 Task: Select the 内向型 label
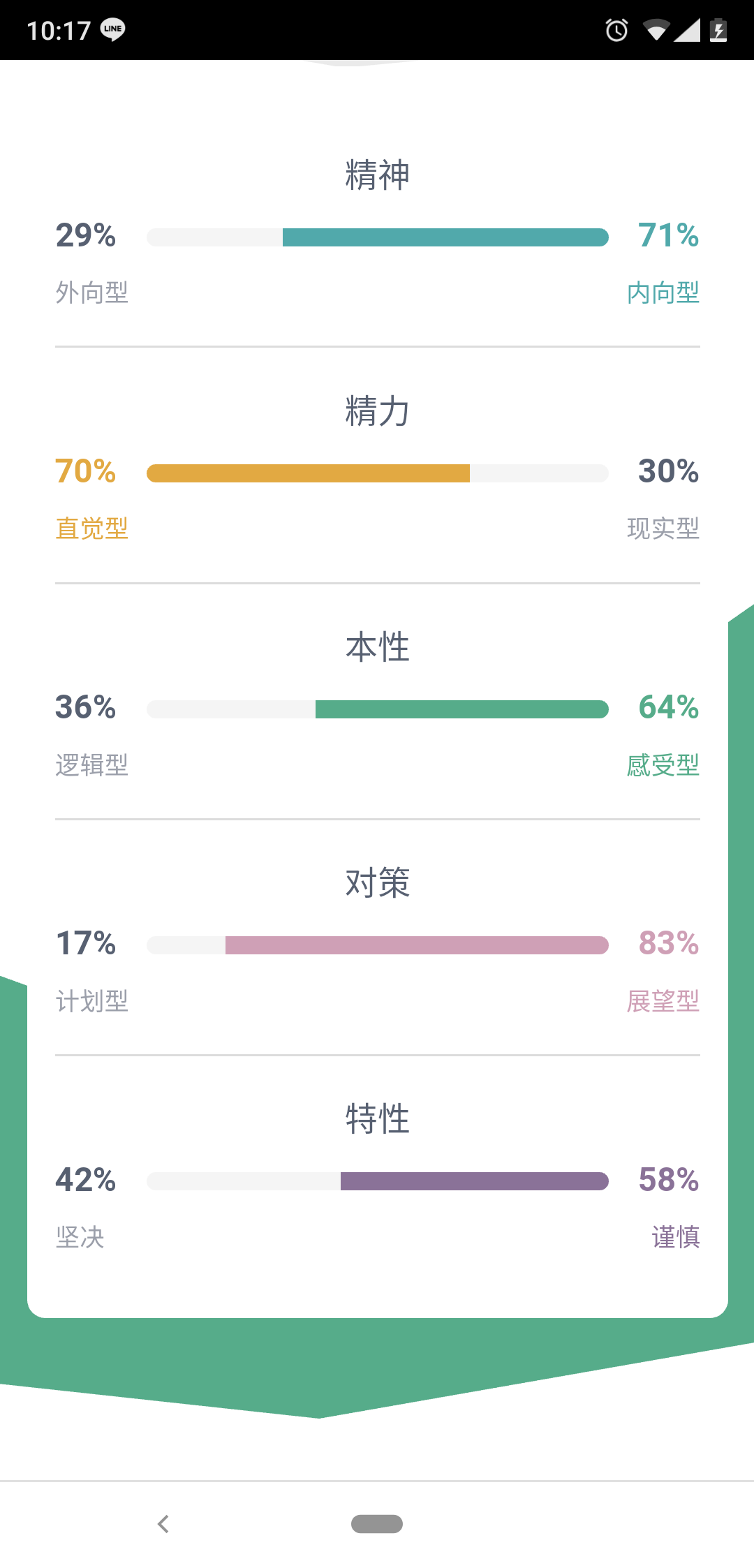pos(663,293)
